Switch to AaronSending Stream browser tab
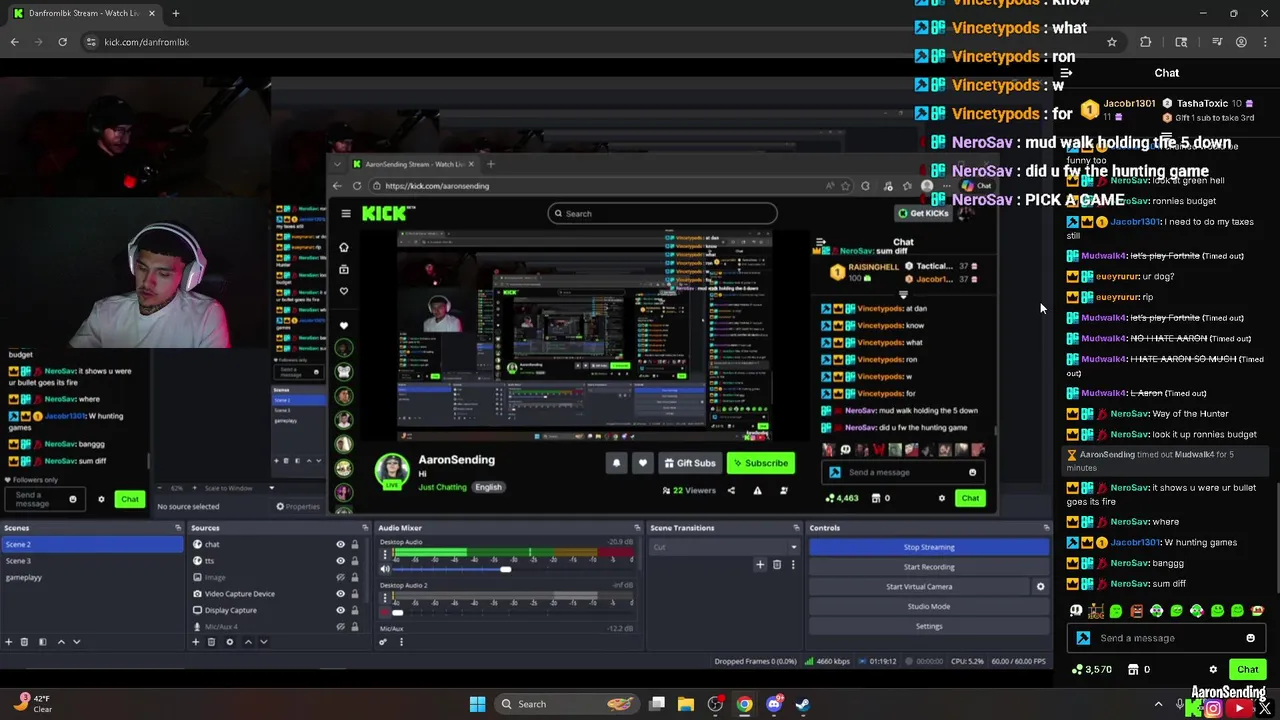The height and width of the screenshot is (720, 1280). tap(413, 164)
